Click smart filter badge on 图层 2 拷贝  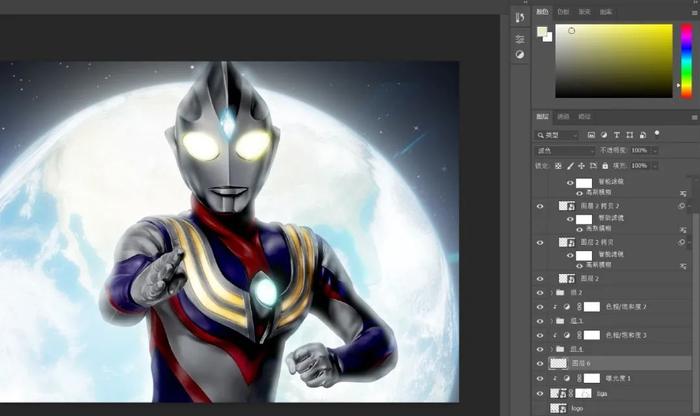click(681, 242)
